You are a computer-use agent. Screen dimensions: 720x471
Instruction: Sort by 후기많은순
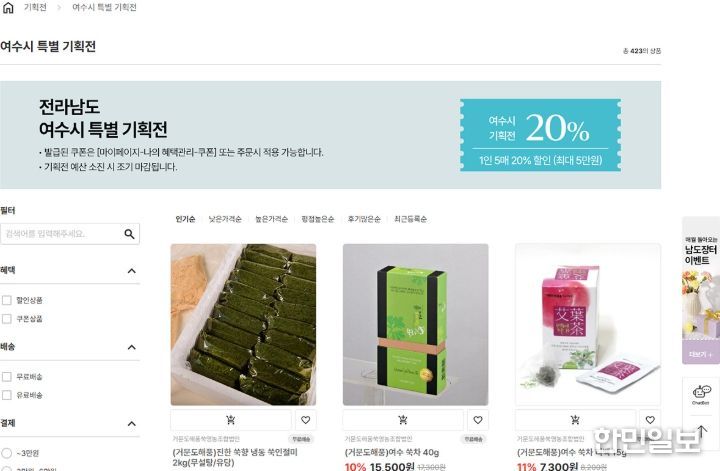pyautogui.click(x=364, y=219)
